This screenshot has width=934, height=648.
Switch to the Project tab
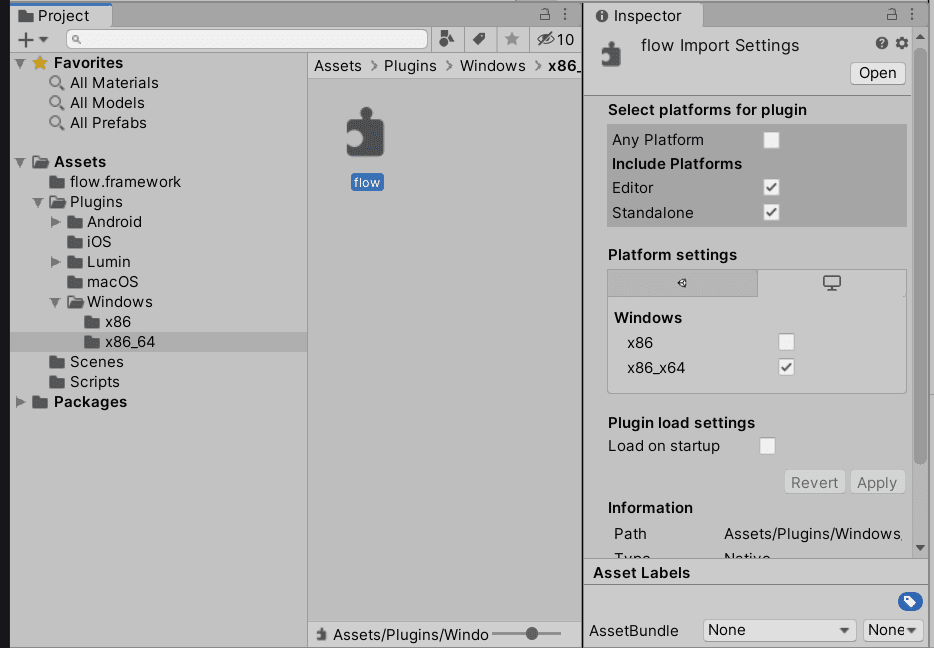coord(62,15)
